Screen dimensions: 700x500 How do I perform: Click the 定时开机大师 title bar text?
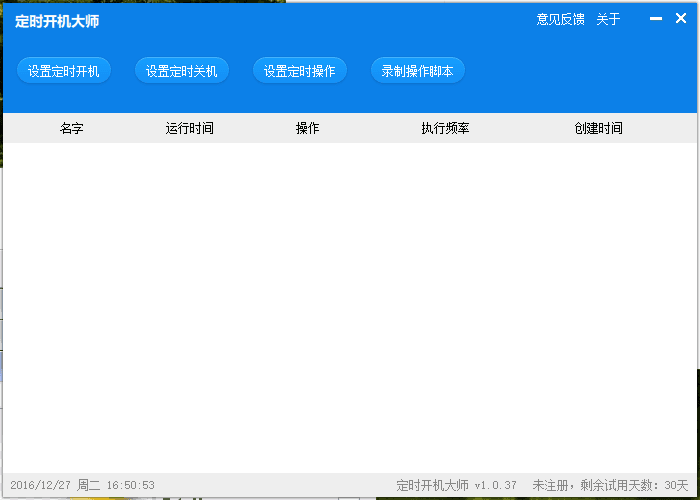(57, 21)
